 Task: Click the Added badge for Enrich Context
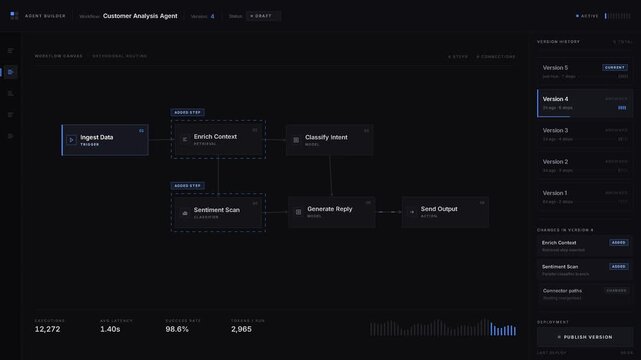tap(619, 242)
